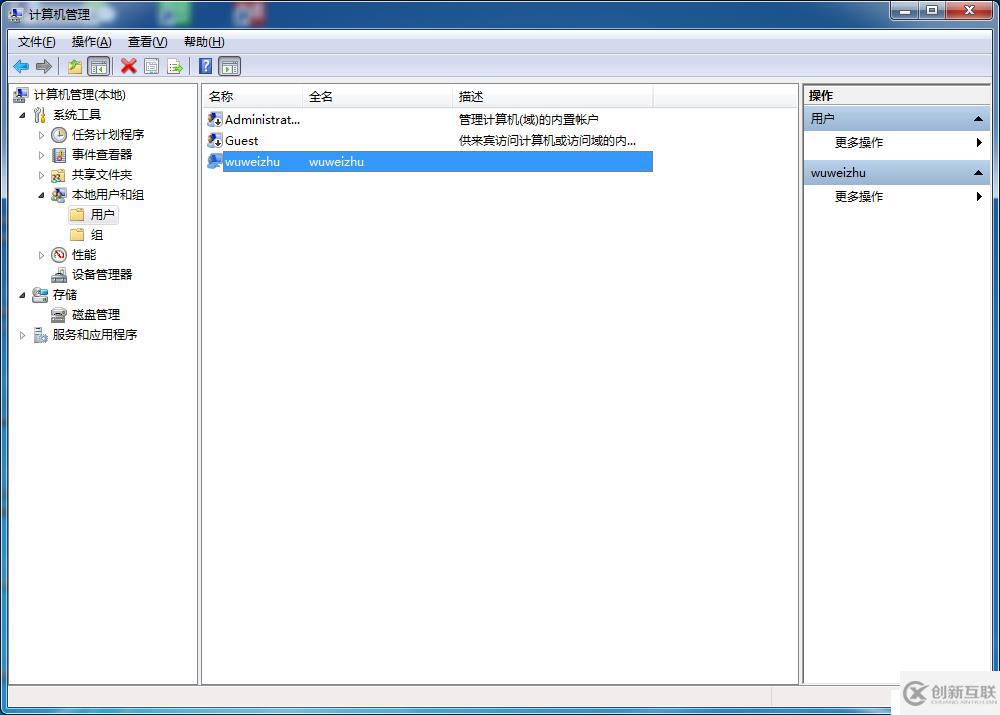Open 更多操作 submenu arrow under 用户

point(979,142)
